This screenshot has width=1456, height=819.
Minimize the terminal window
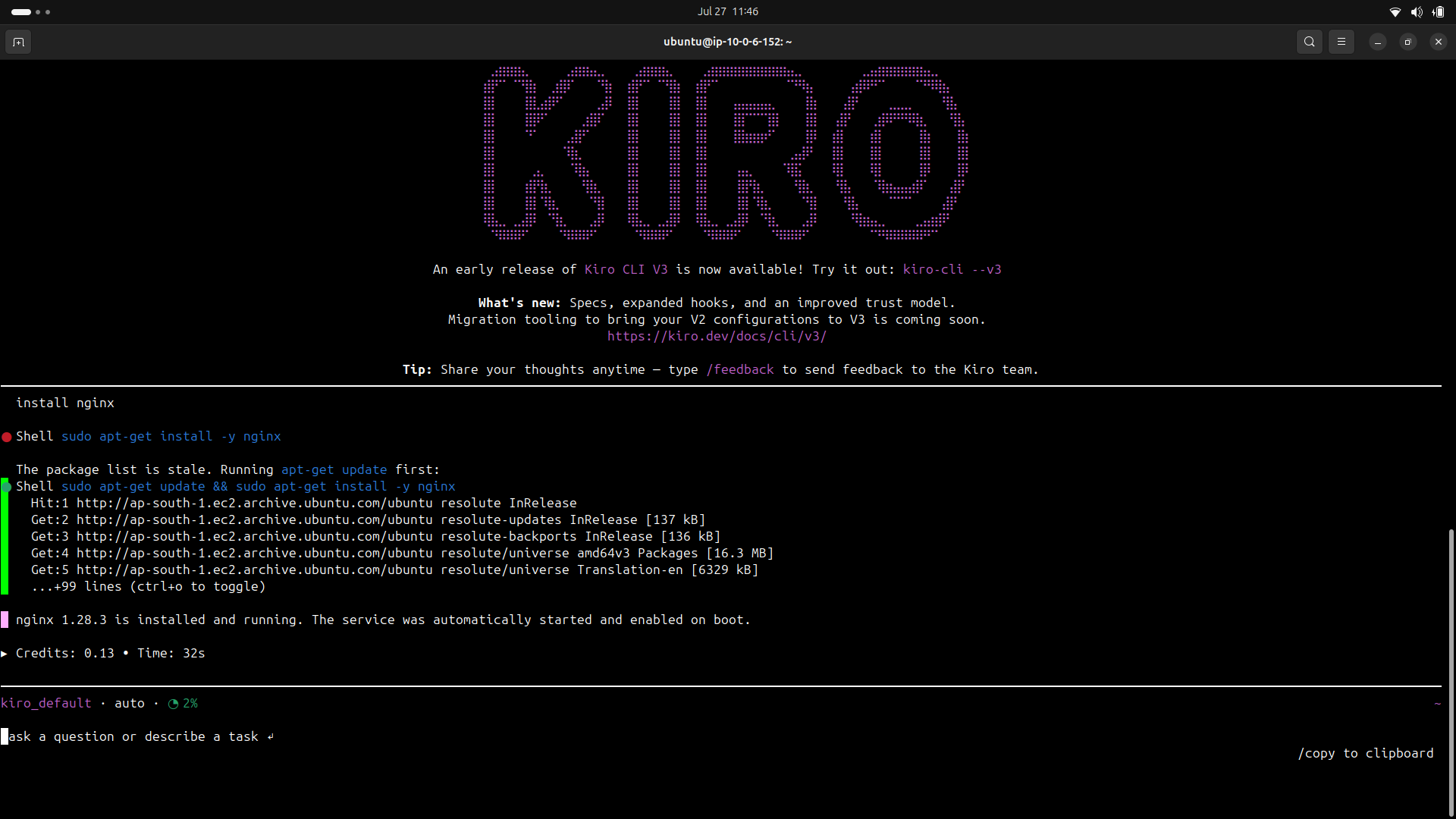click(x=1378, y=42)
